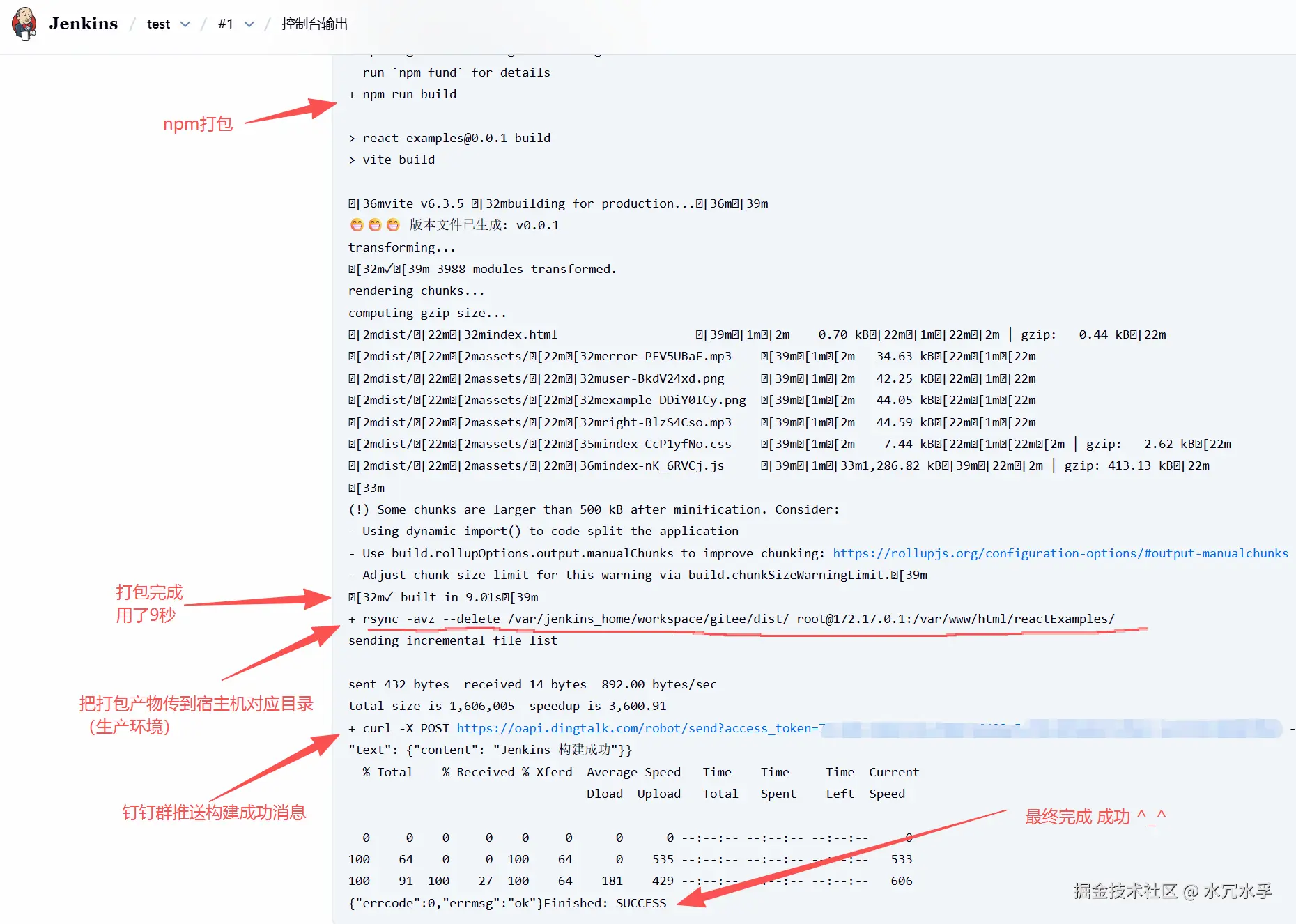
Task: Click the '3988 modules transformed.' line
Action: coord(483,269)
